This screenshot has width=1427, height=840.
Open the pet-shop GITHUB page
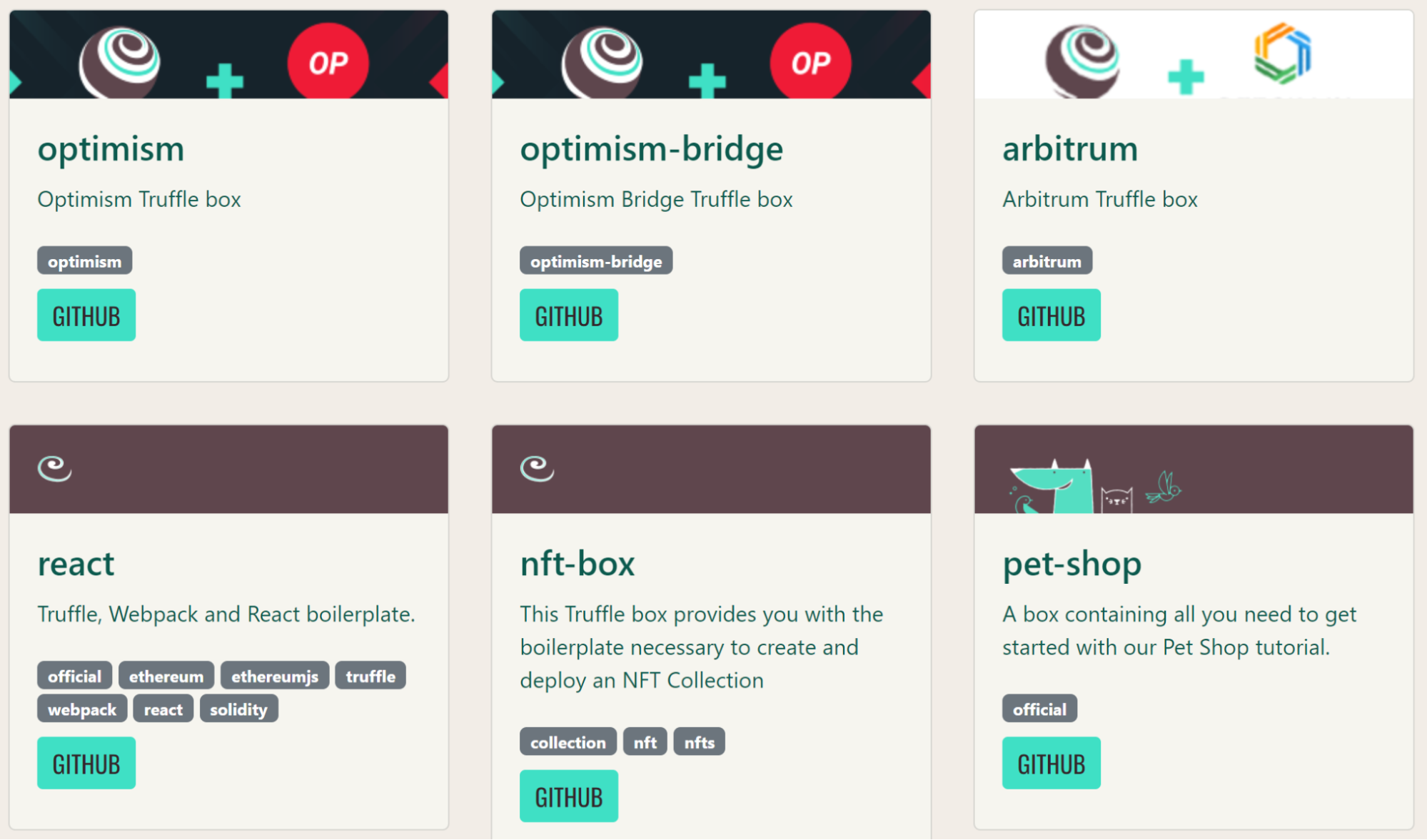(1051, 762)
